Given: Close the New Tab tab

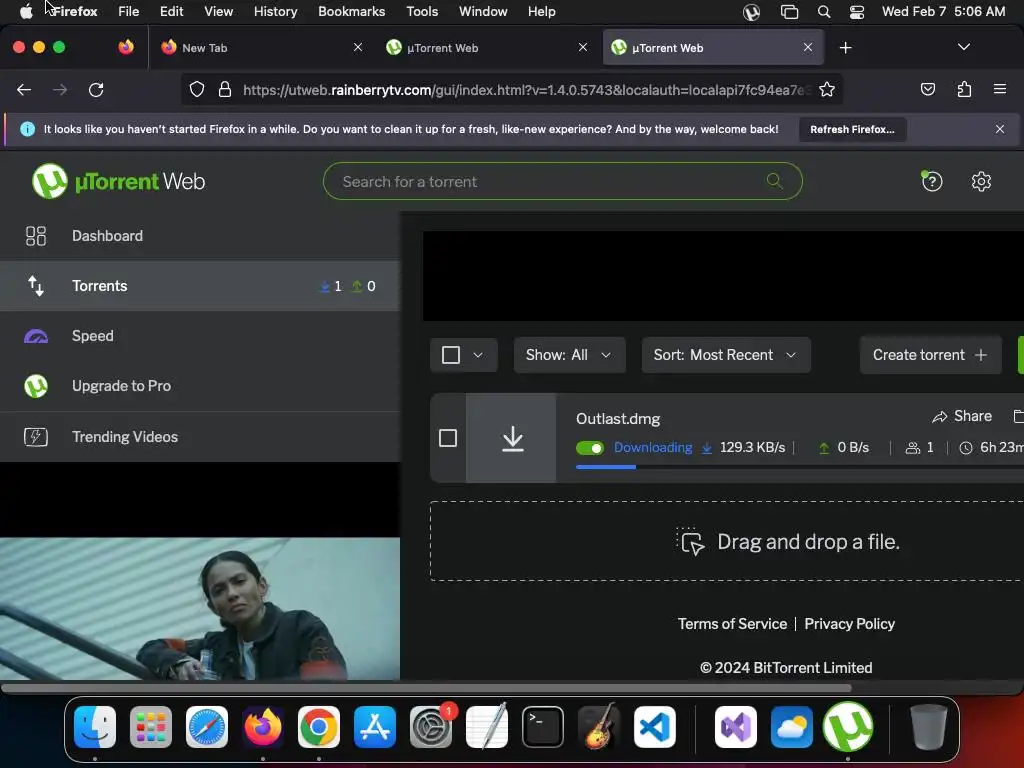Looking at the screenshot, I should 358,47.
